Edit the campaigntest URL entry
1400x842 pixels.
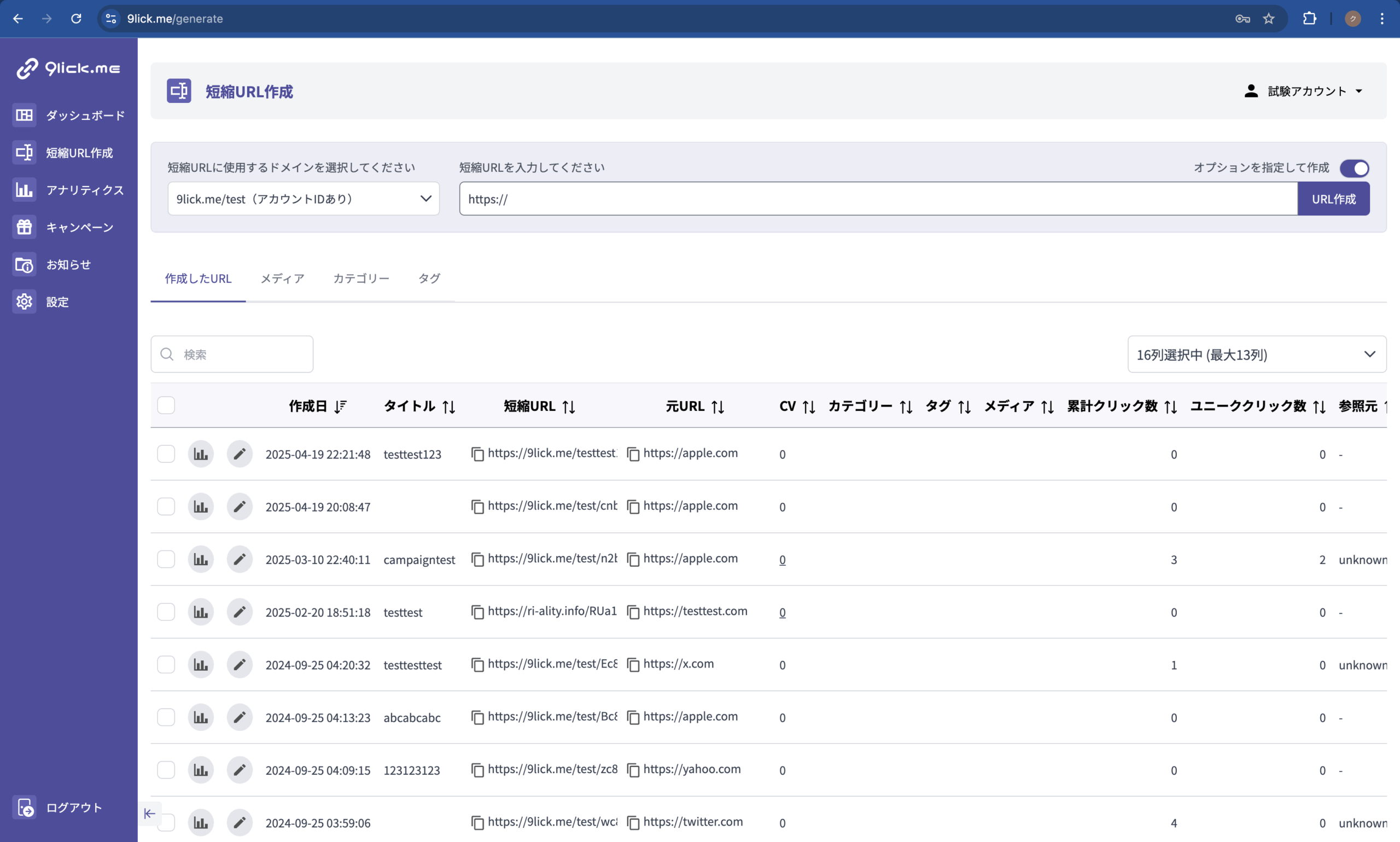pyautogui.click(x=240, y=560)
